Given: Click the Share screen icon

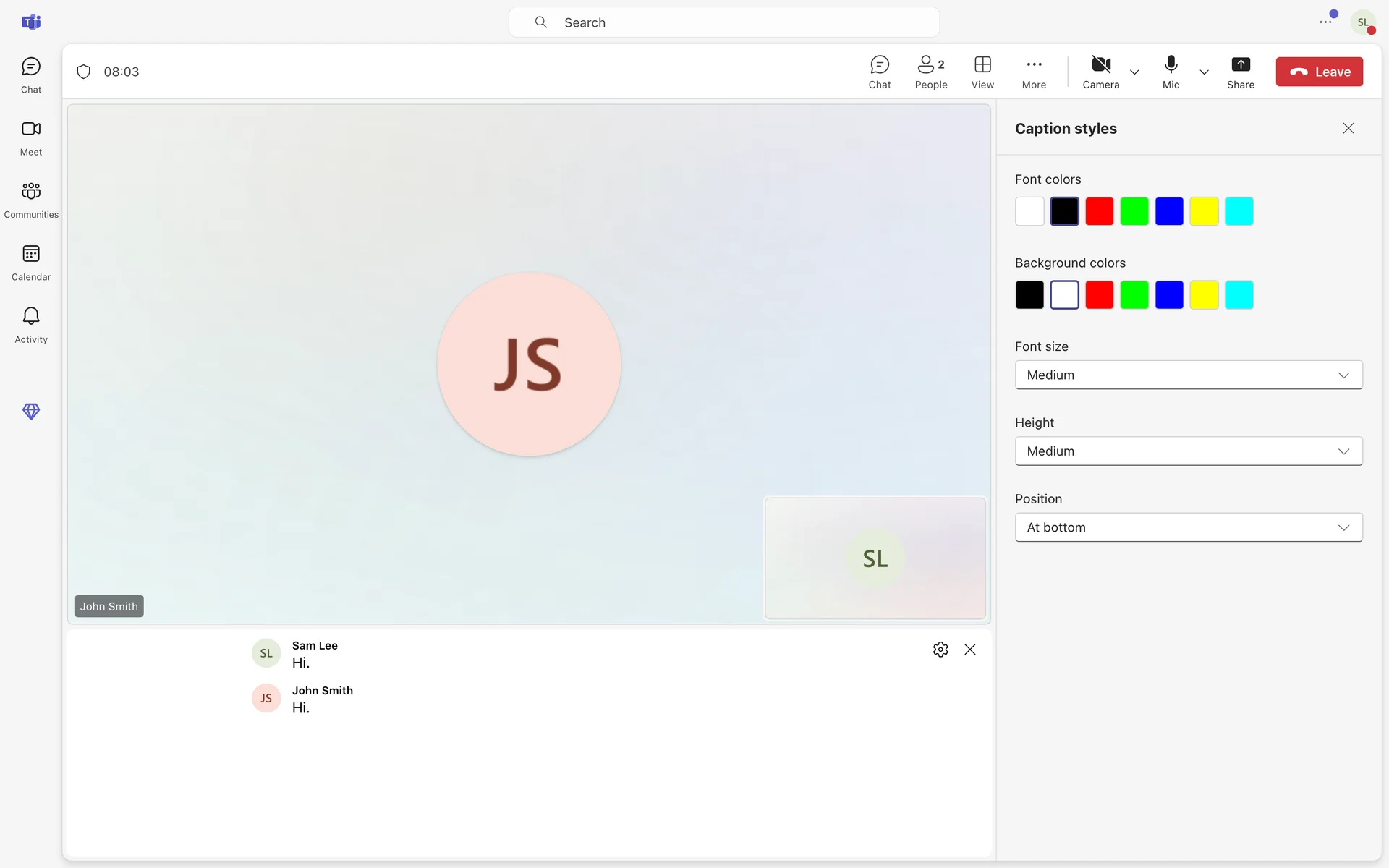Looking at the screenshot, I should pos(1240,72).
